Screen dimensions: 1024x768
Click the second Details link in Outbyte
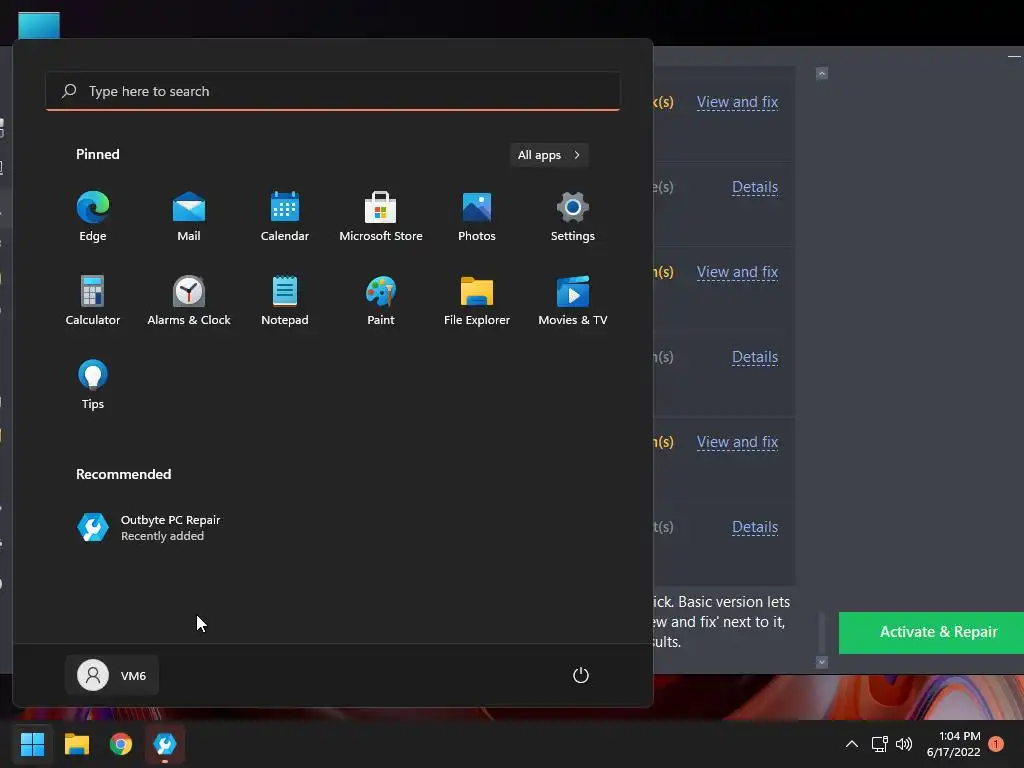pyautogui.click(x=755, y=357)
